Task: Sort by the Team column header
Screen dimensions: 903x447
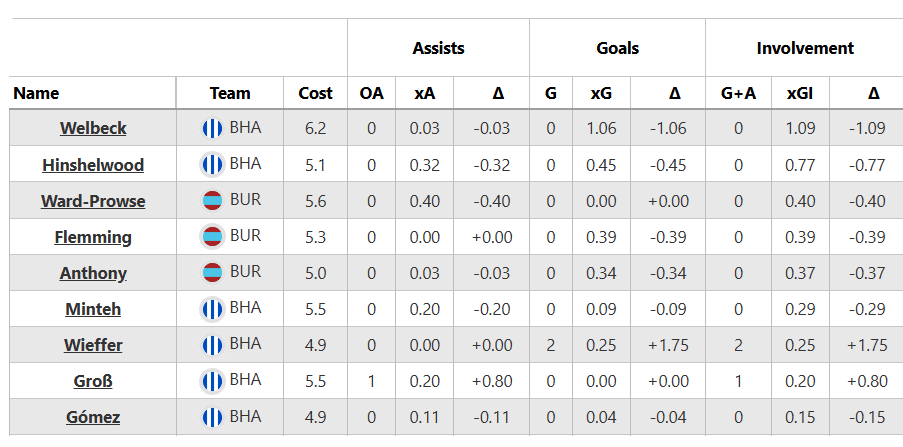Action: click(230, 93)
